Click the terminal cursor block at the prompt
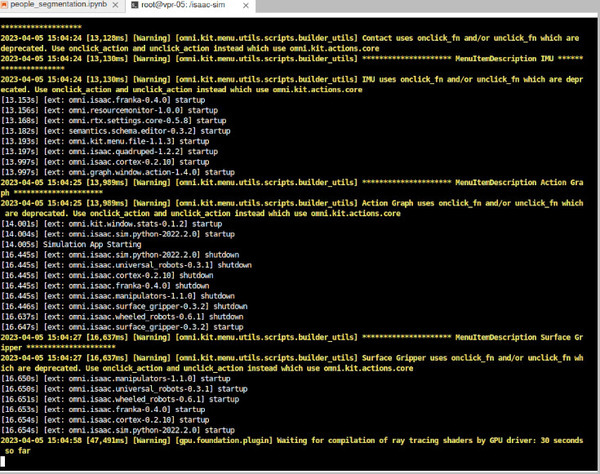This screenshot has height=474, width=600. coord(6,464)
